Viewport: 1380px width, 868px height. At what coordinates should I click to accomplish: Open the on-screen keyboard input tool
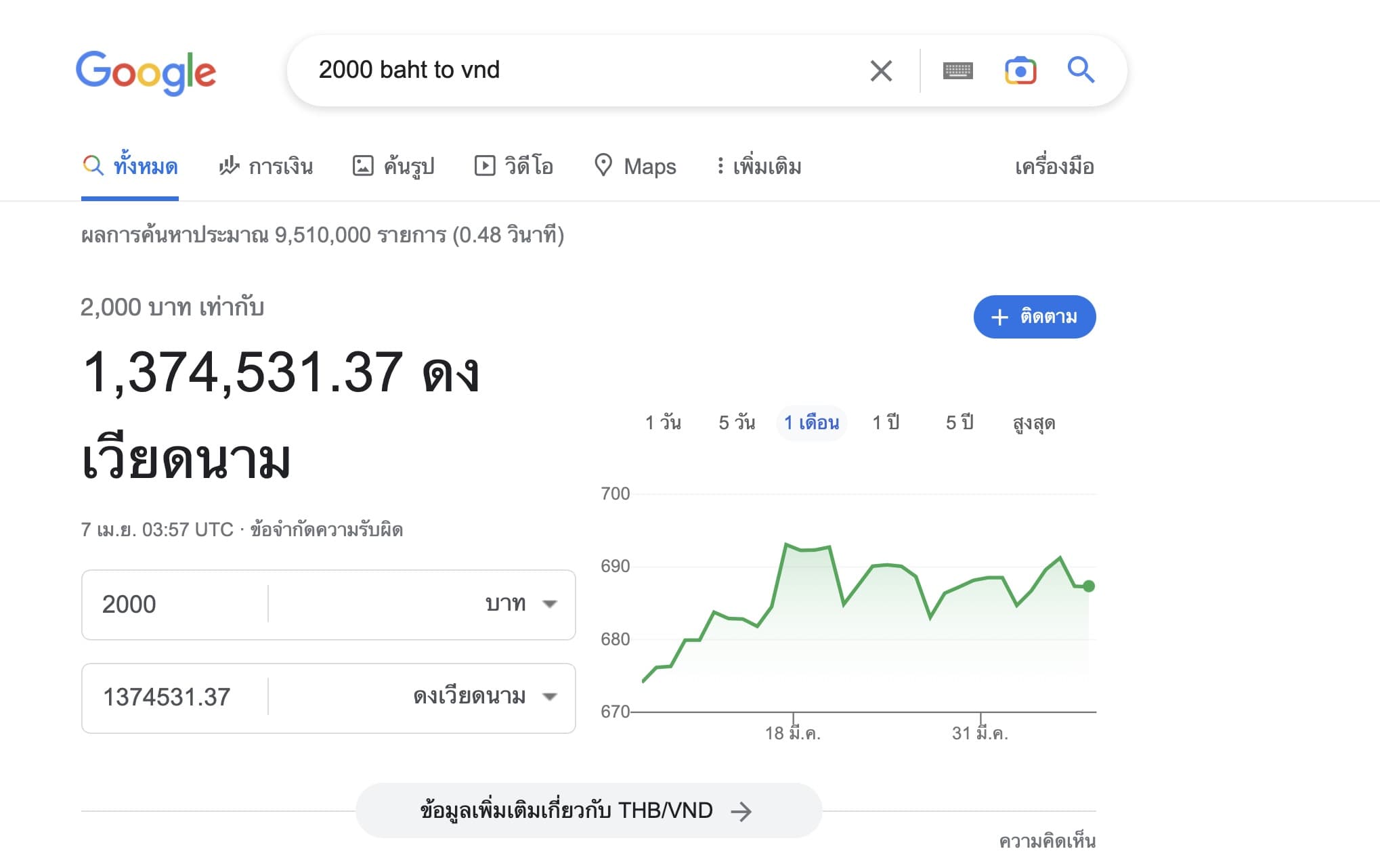coord(957,70)
